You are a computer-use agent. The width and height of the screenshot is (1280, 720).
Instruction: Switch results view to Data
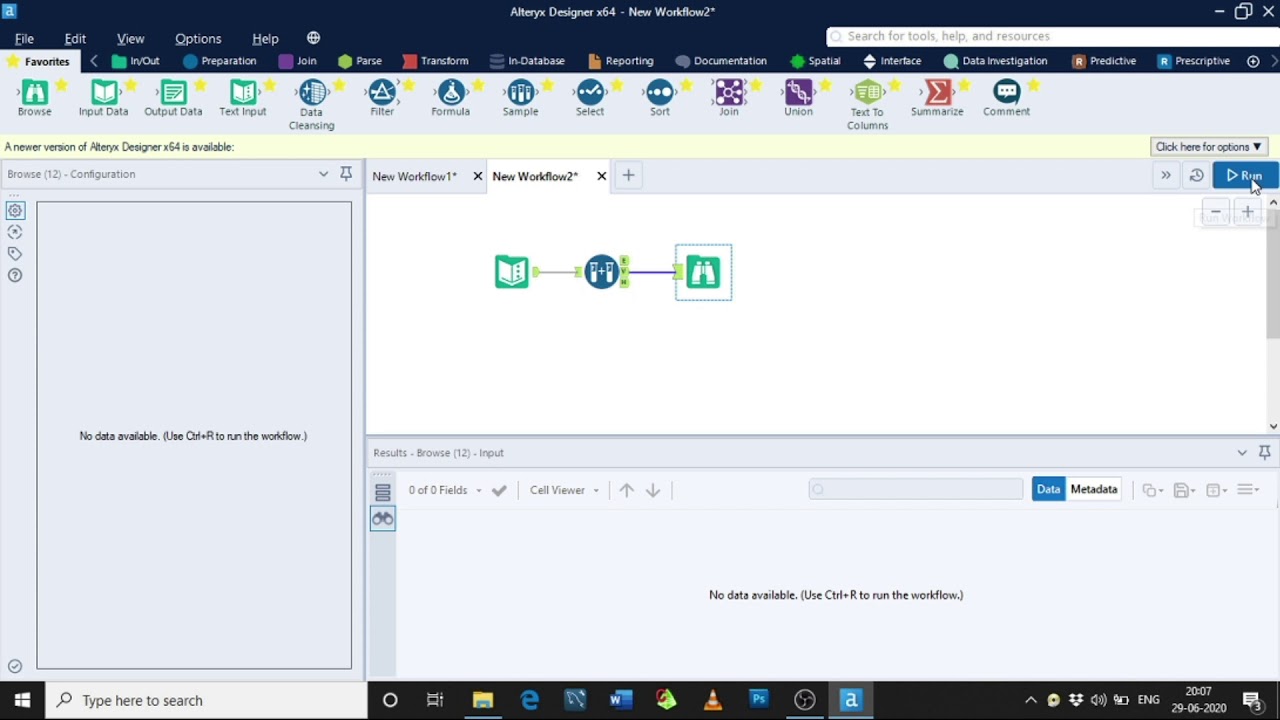coord(1048,489)
